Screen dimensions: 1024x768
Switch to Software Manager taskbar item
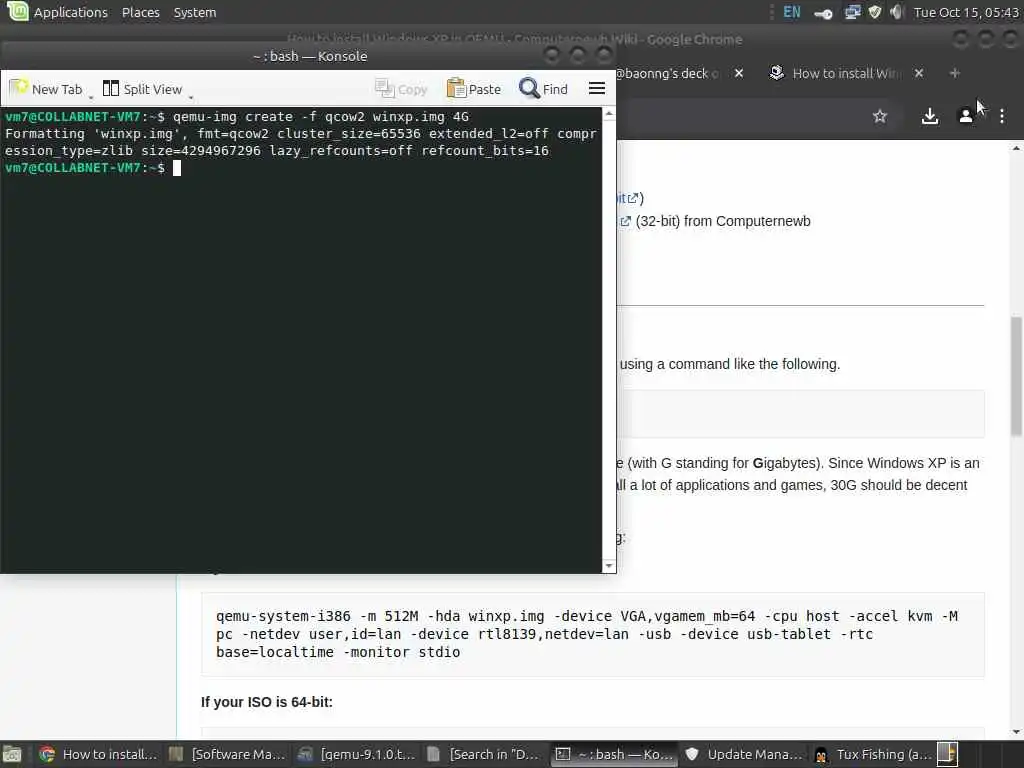click(227, 754)
